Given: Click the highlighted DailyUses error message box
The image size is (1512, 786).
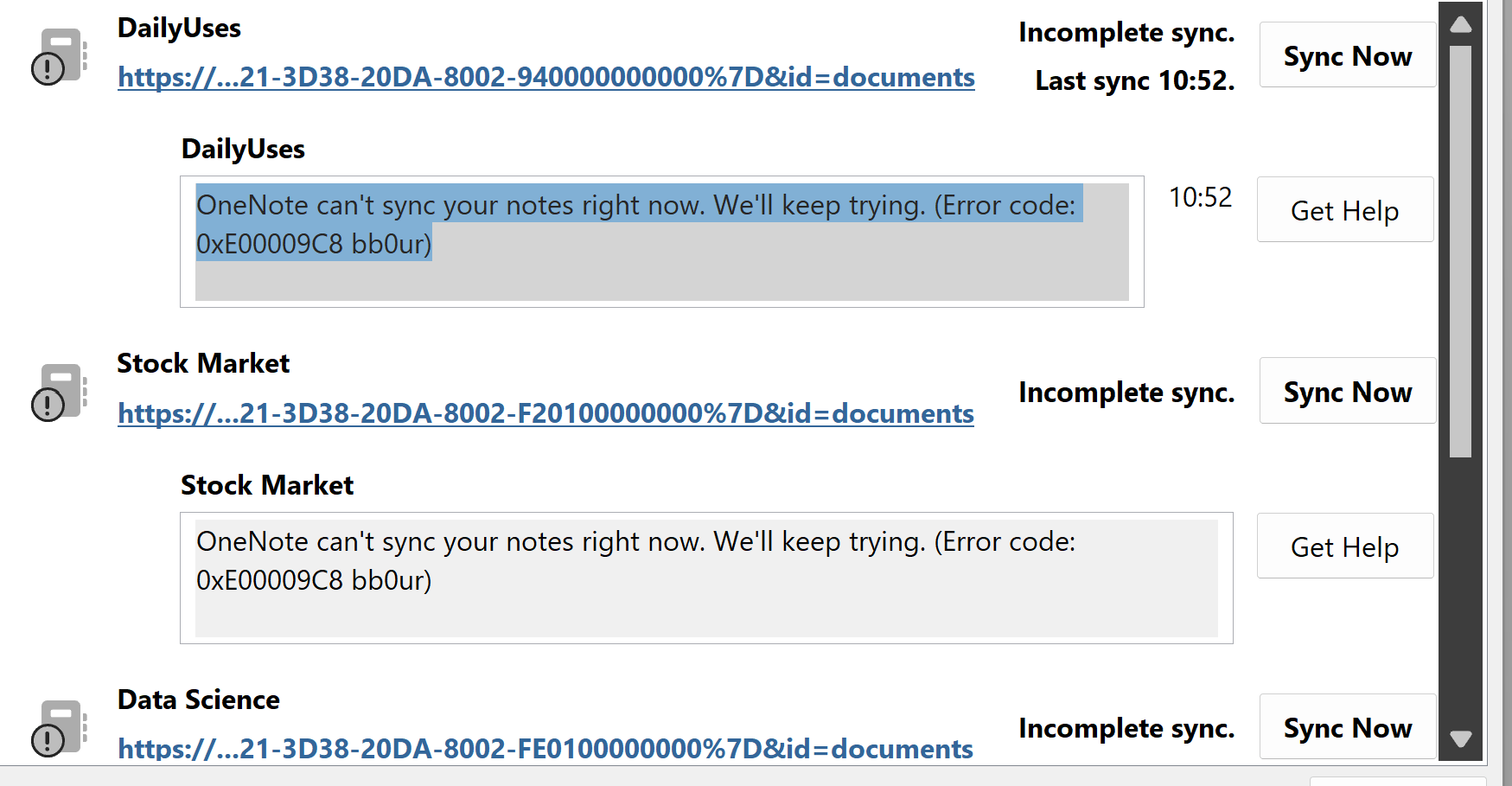Looking at the screenshot, I should click(x=662, y=242).
